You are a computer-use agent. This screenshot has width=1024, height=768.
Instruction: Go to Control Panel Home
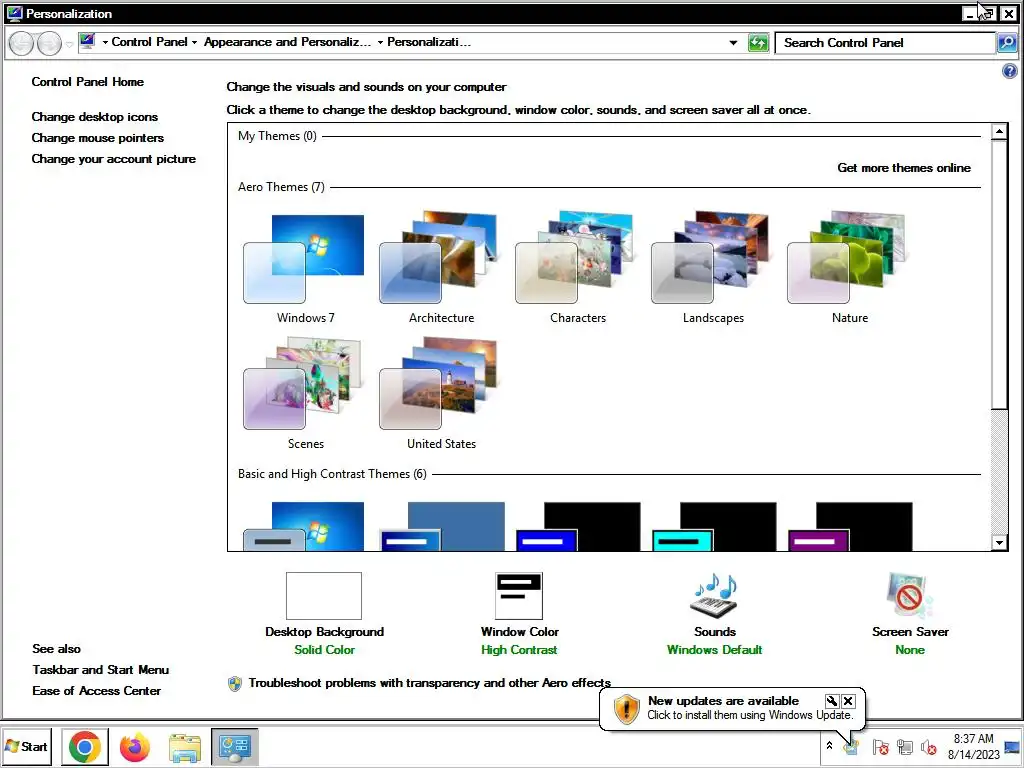coord(88,82)
